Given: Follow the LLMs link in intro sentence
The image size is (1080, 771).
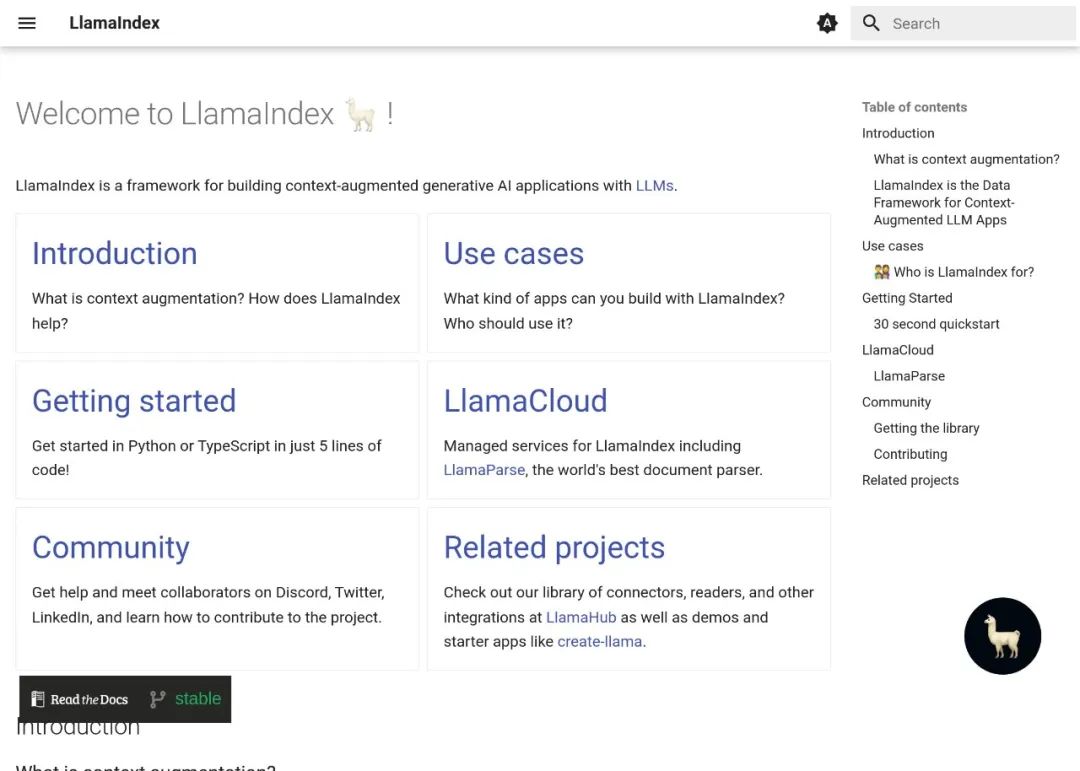Looking at the screenshot, I should pyautogui.click(x=654, y=185).
